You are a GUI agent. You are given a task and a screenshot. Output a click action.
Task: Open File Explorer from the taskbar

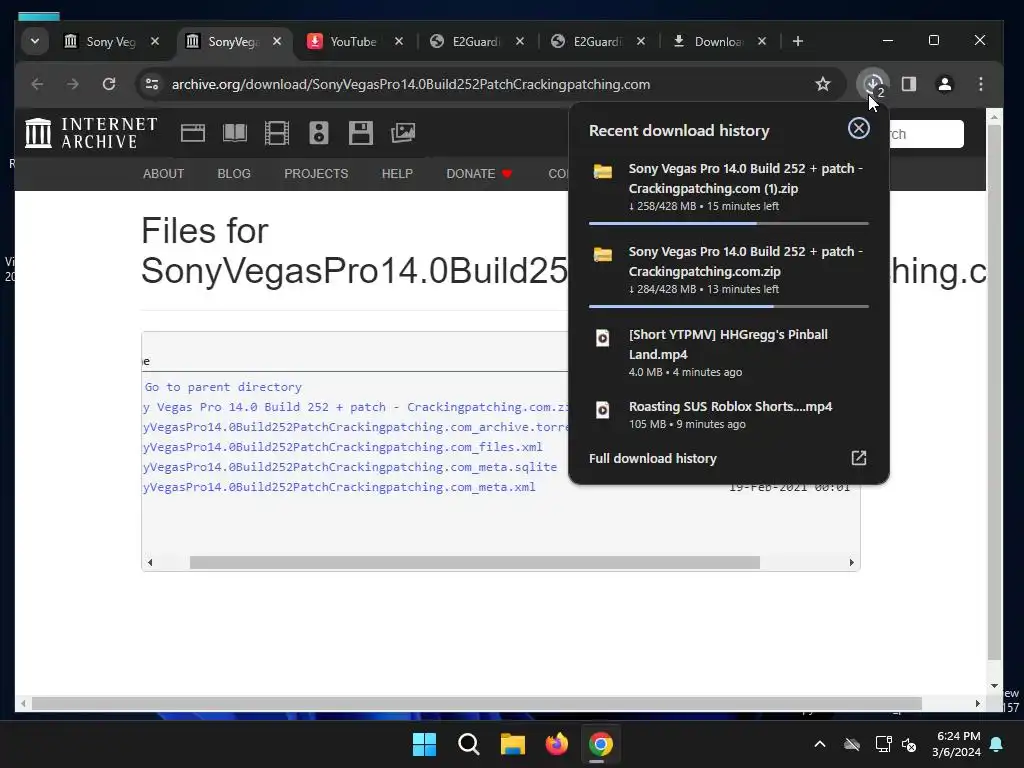pyautogui.click(x=513, y=744)
